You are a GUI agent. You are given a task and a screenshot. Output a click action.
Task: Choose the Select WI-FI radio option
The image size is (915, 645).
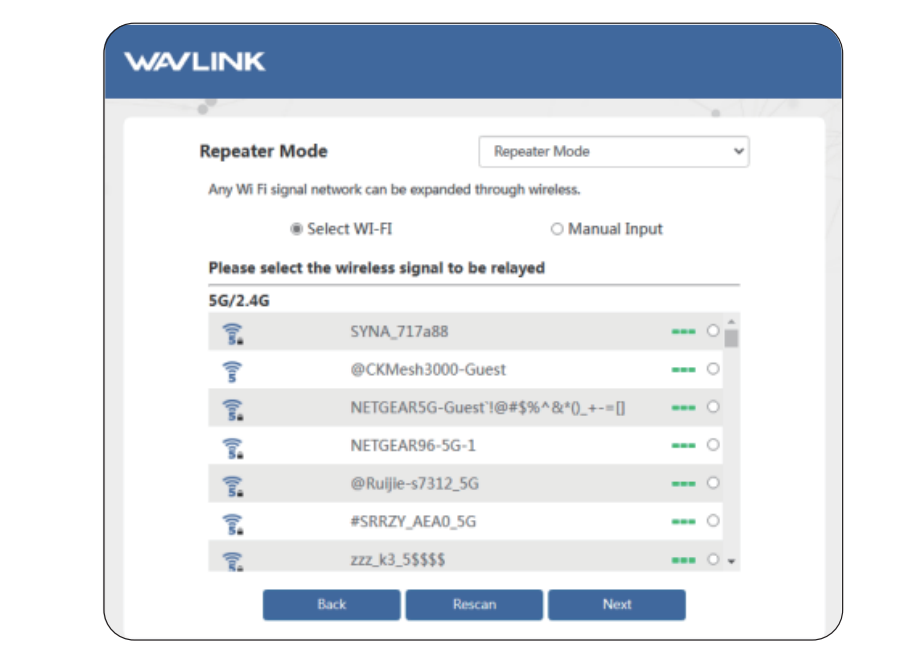296,229
